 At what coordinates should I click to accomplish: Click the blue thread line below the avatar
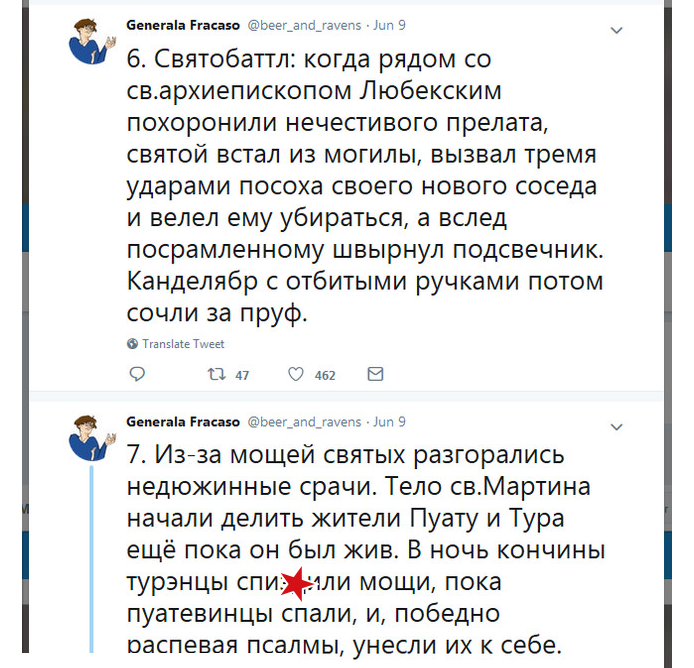(x=92, y=560)
